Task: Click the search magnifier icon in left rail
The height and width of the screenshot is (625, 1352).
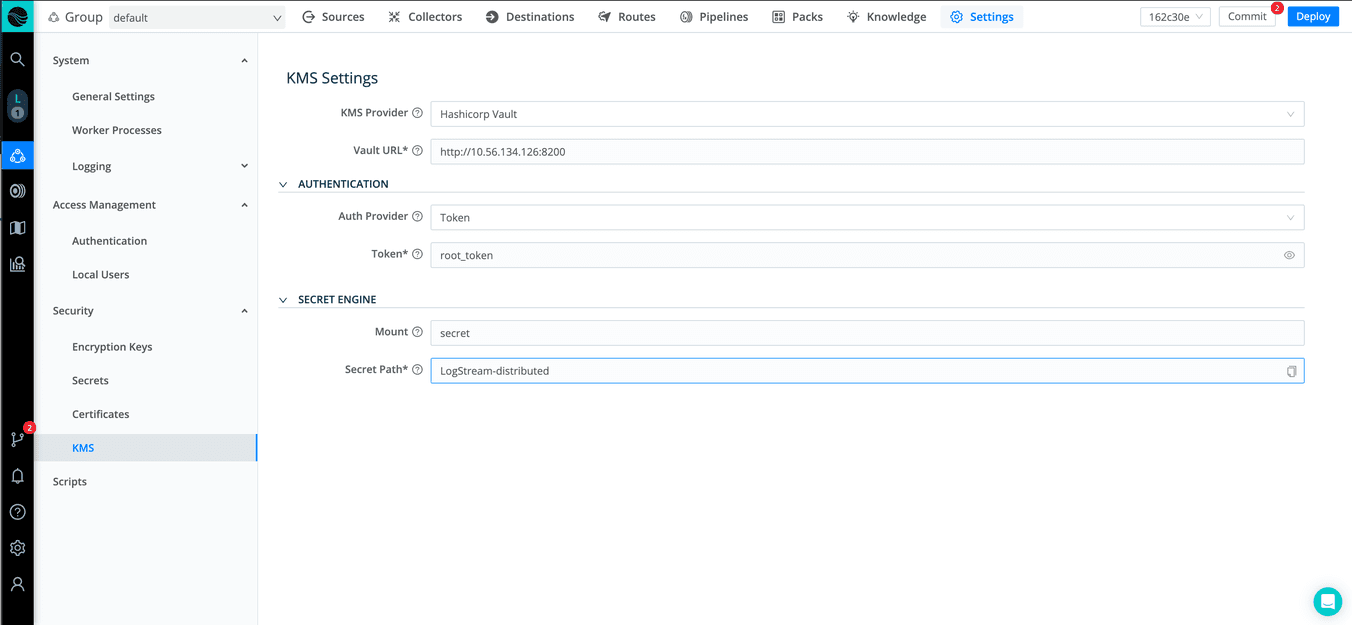Action: pyautogui.click(x=17, y=59)
